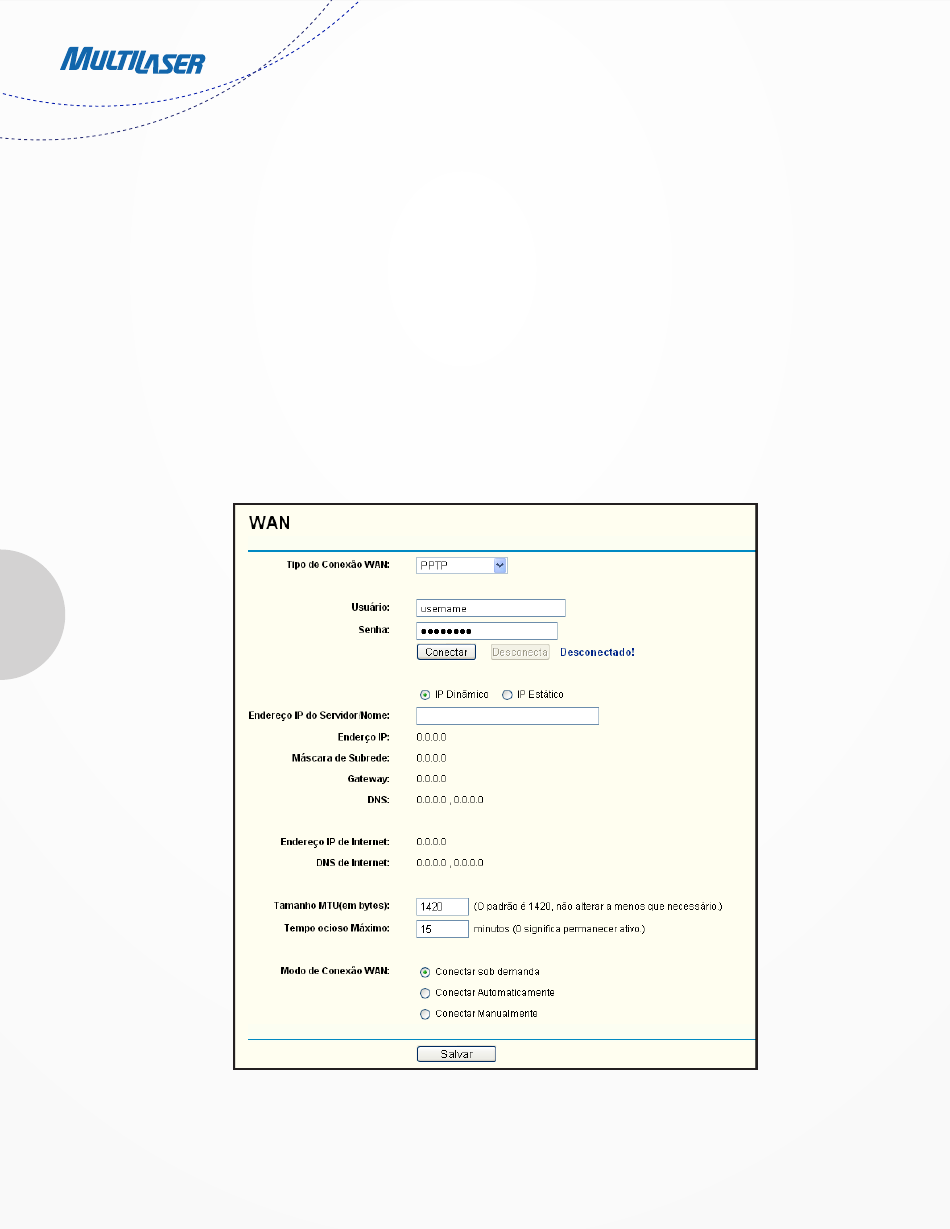950x1229 pixels.
Task: Select the IP Estático radio button
Action: click(x=507, y=695)
